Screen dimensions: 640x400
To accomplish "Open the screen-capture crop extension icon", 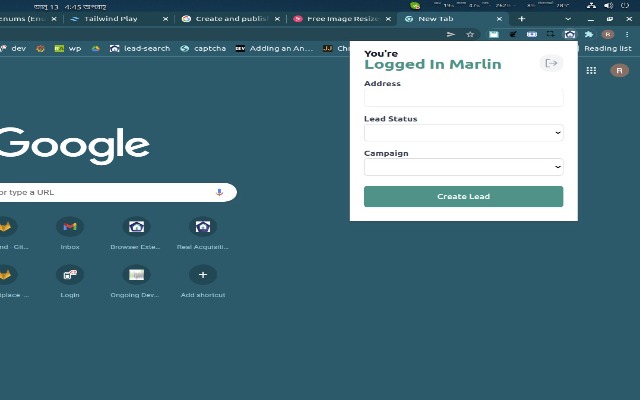I will 551,34.
